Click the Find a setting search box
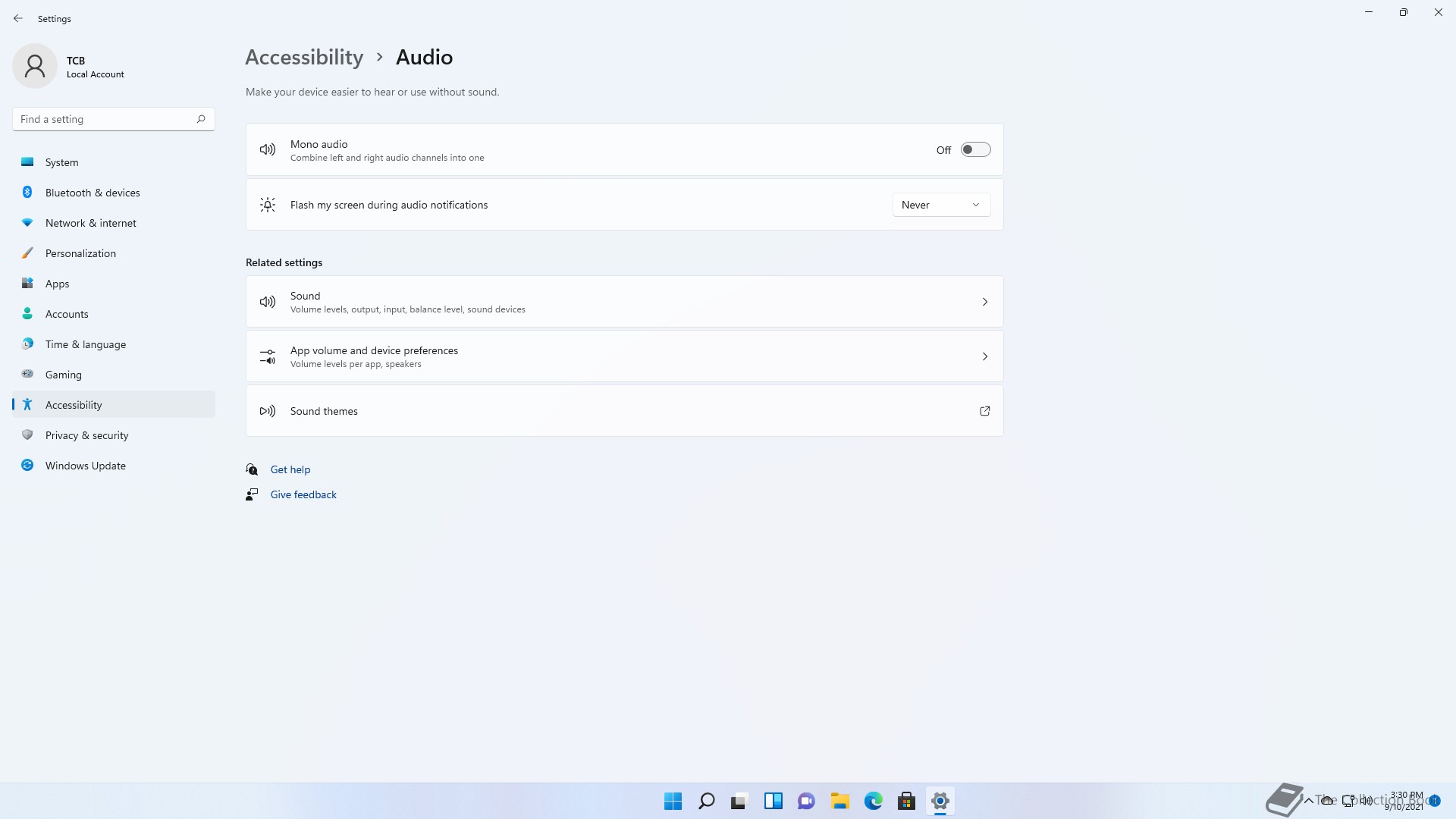Image resolution: width=1456 pixels, height=819 pixels. point(114,119)
